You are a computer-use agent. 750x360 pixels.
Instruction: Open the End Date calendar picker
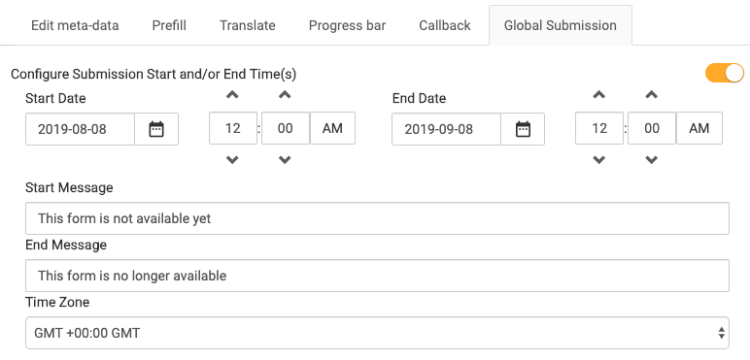tap(523, 129)
